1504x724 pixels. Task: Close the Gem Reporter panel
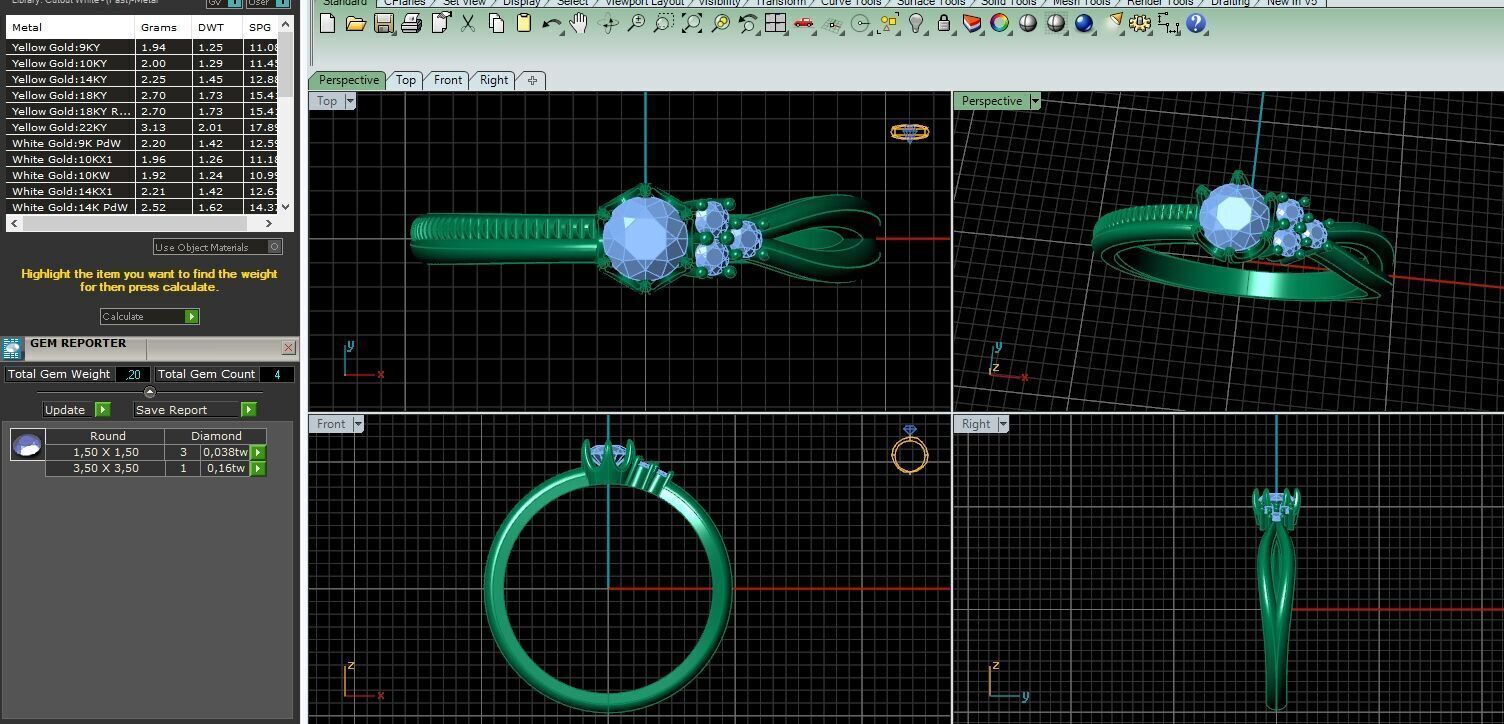288,348
